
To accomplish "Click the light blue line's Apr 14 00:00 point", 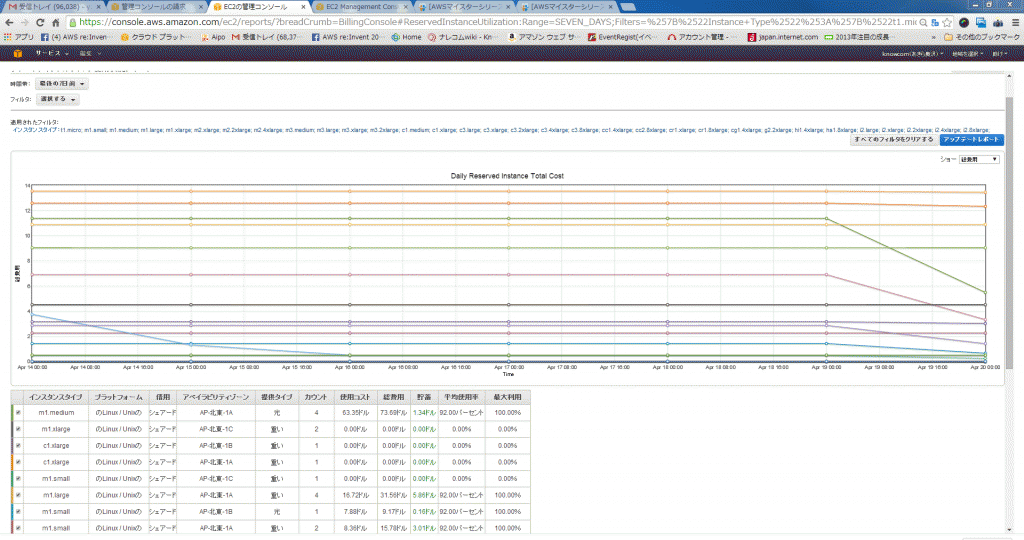I will tap(31, 315).
